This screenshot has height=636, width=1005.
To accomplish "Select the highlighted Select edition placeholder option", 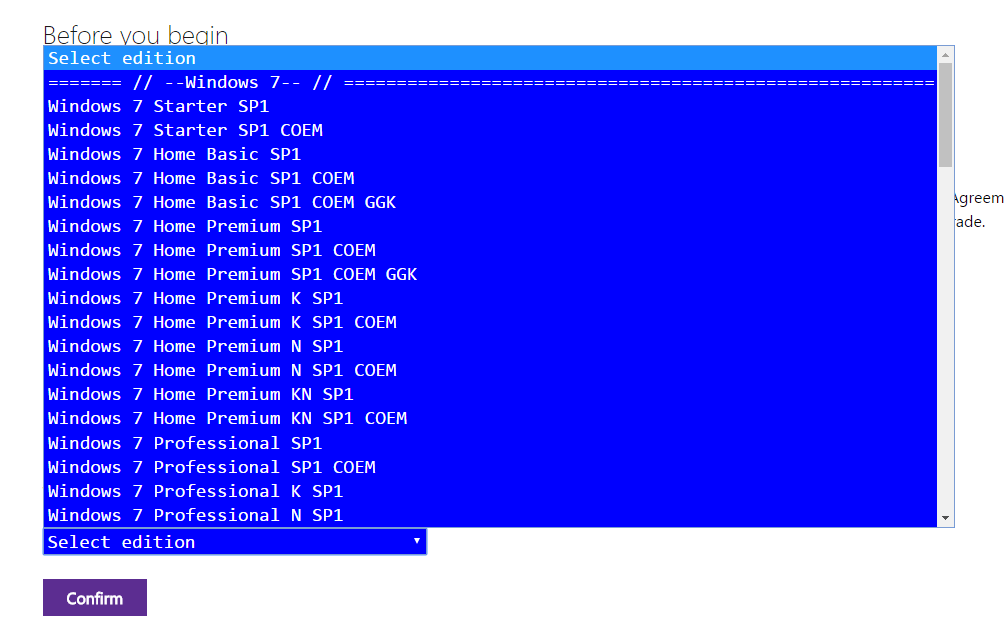I will [x=490, y=58].
